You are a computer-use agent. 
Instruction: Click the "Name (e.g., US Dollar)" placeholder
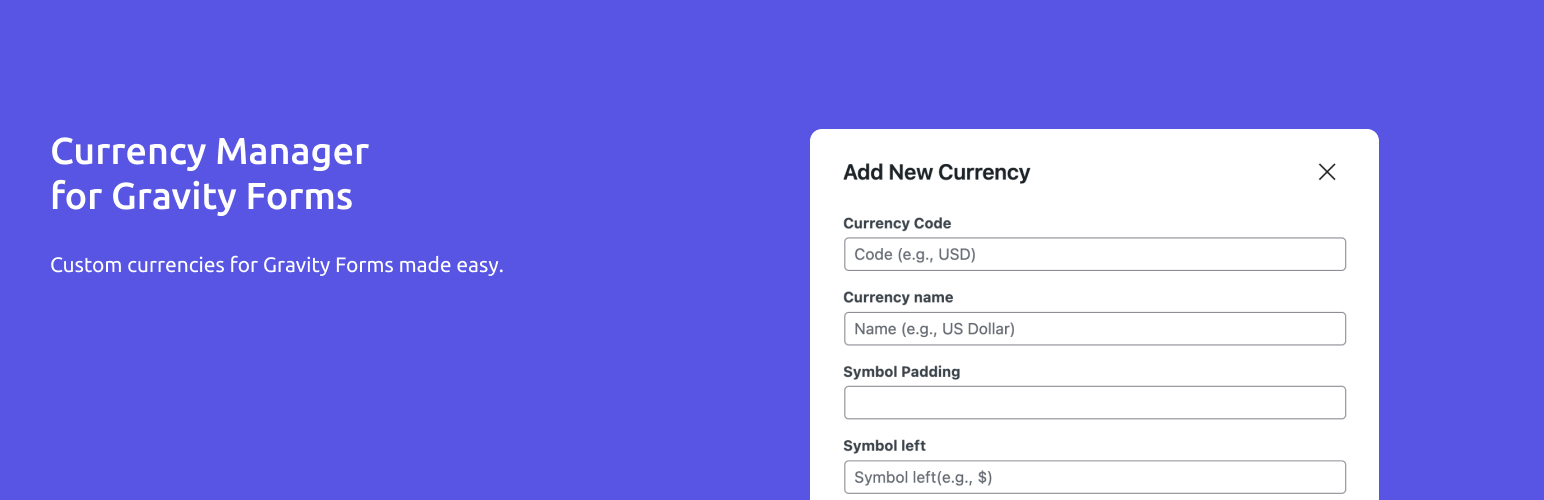pyautogui.click(x=934, y=328)
